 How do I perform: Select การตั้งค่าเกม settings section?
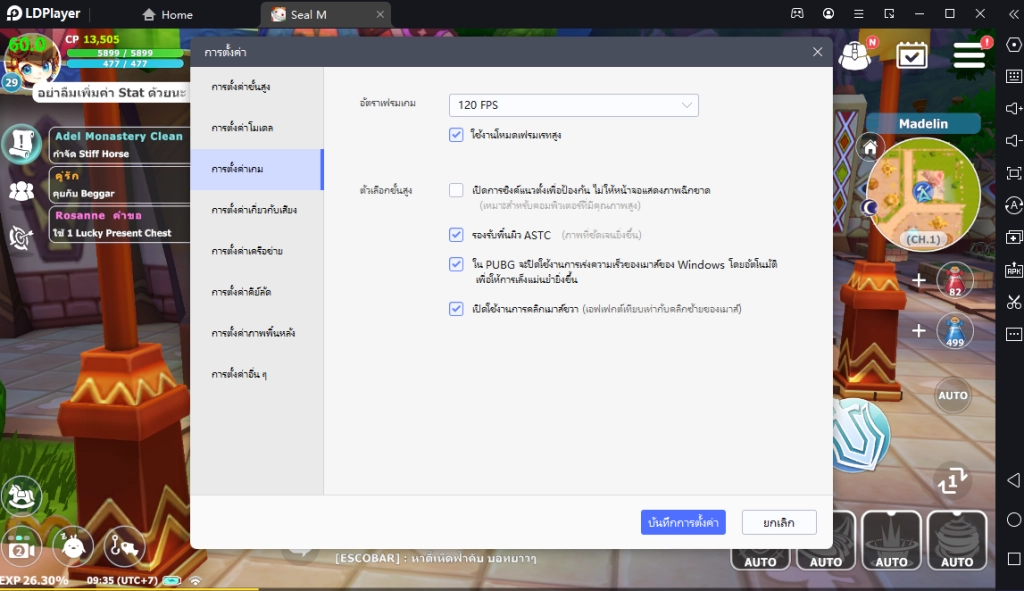pos(257,169)
